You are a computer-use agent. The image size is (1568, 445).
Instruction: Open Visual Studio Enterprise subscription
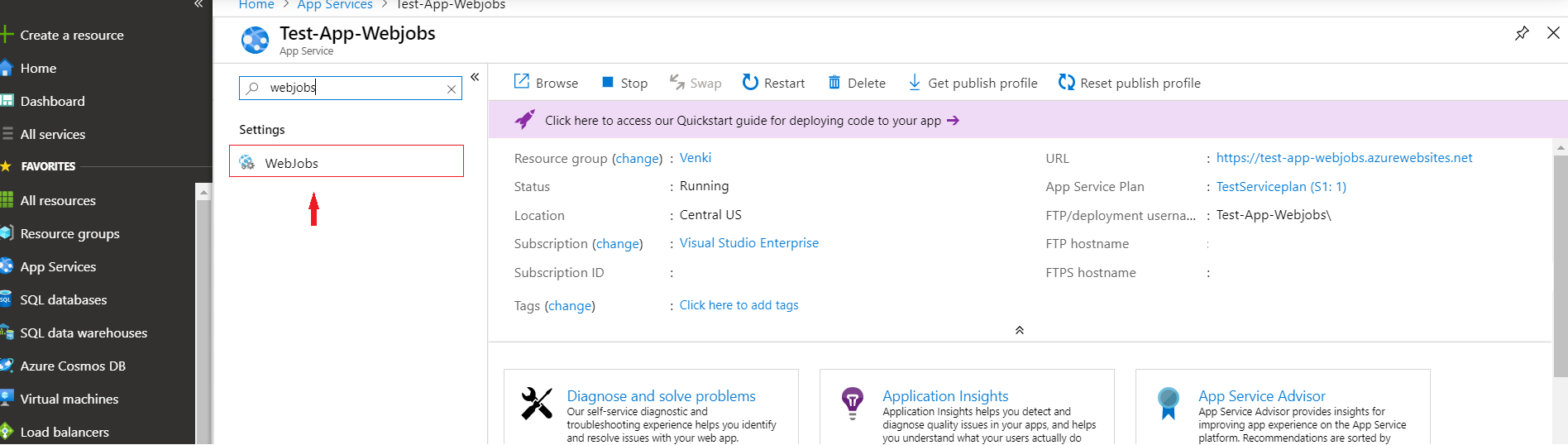[749, 243]
